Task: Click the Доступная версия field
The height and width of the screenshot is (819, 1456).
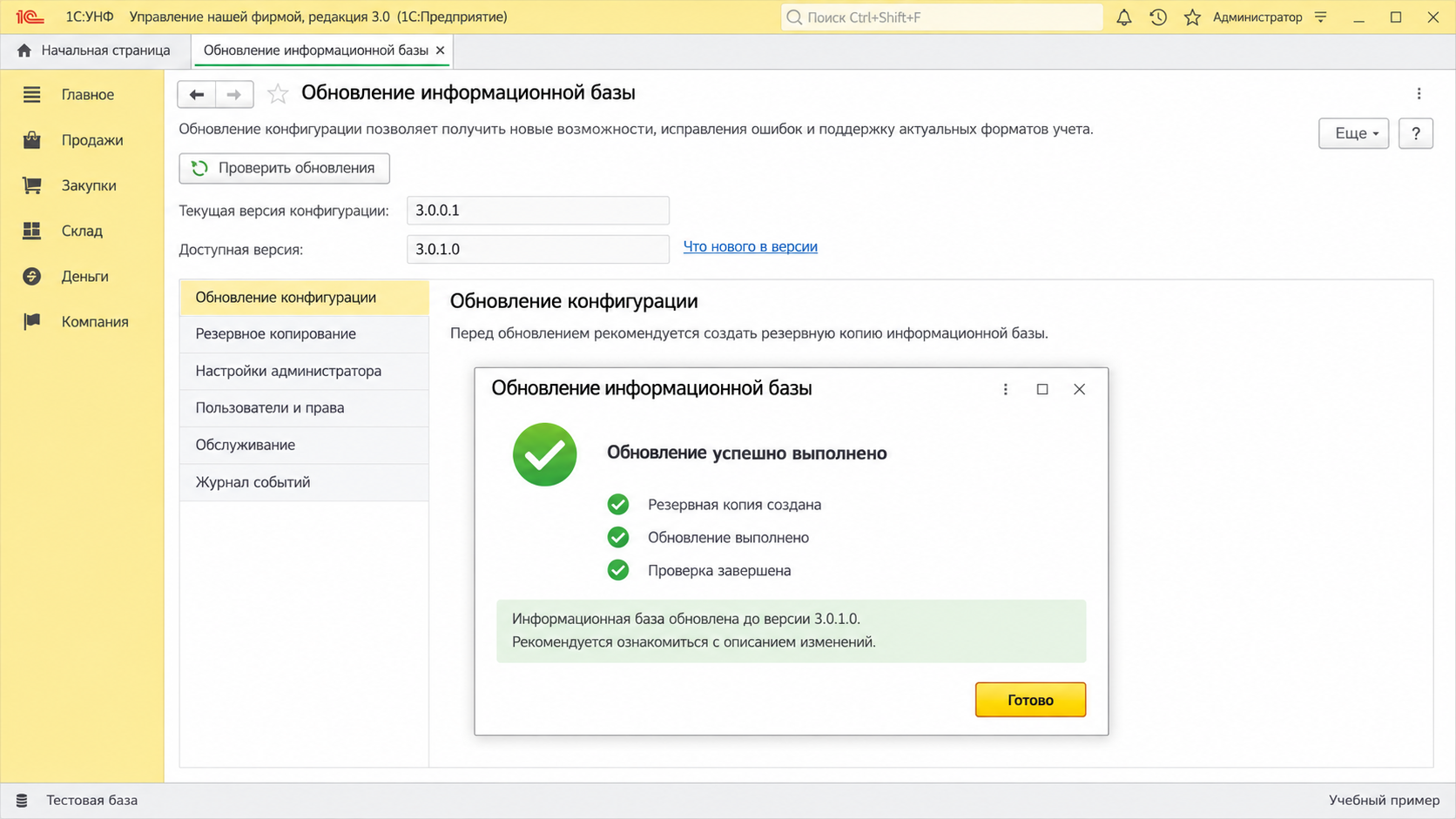Action: (537, 249)
